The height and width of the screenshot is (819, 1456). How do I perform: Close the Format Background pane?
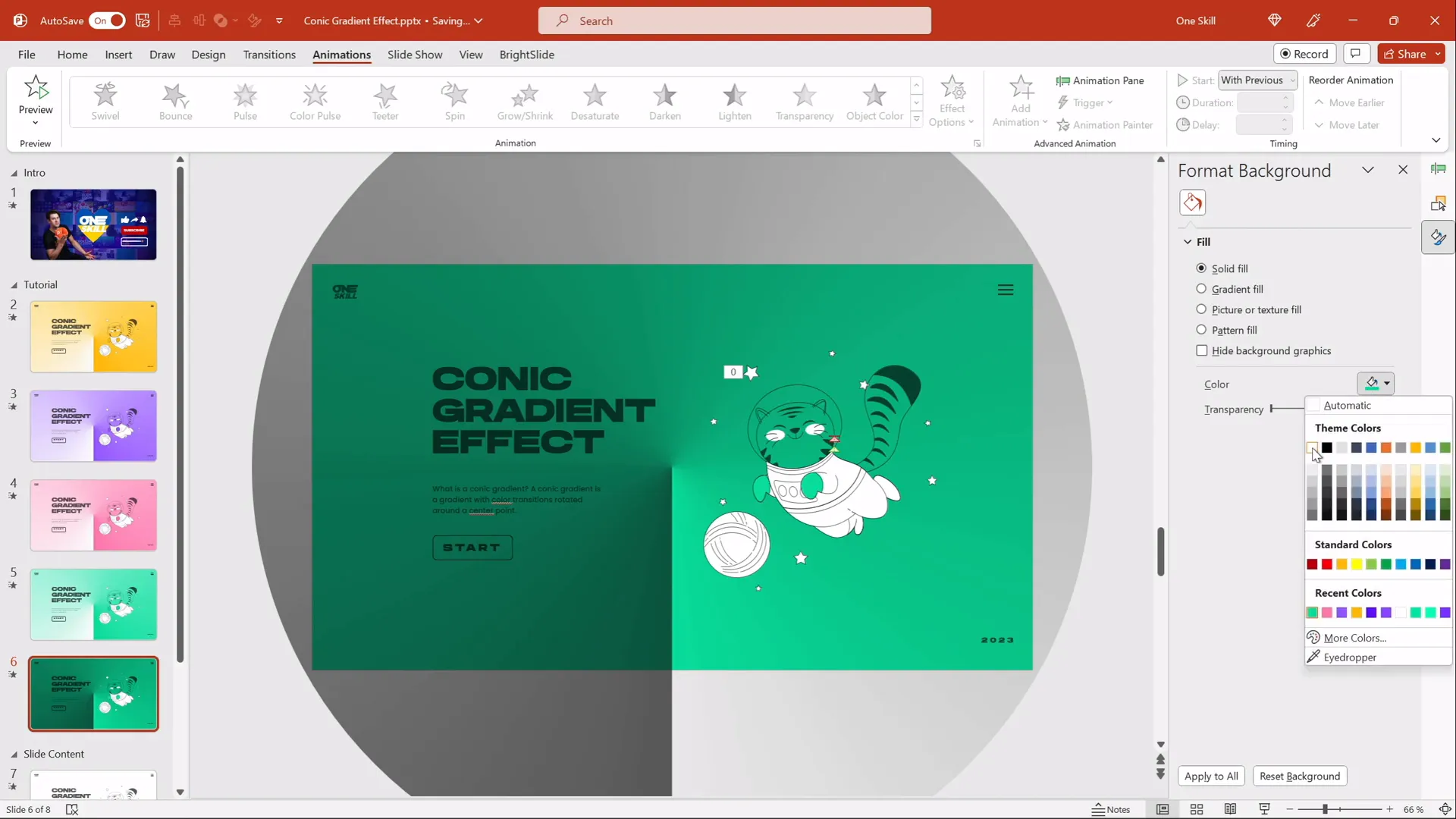(1403, 170)
